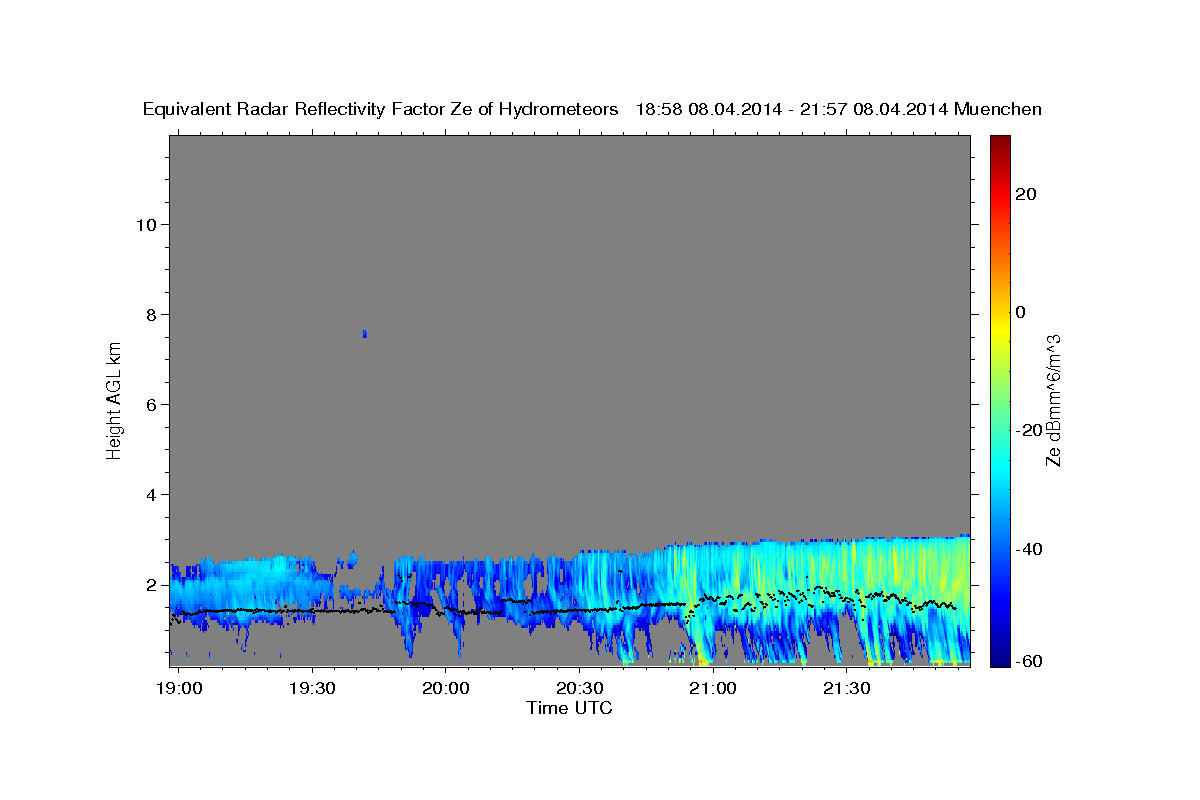
Task: Click the colorbar label 'Ze dBmm^6/m^3'
Action: coord(1052,400)
